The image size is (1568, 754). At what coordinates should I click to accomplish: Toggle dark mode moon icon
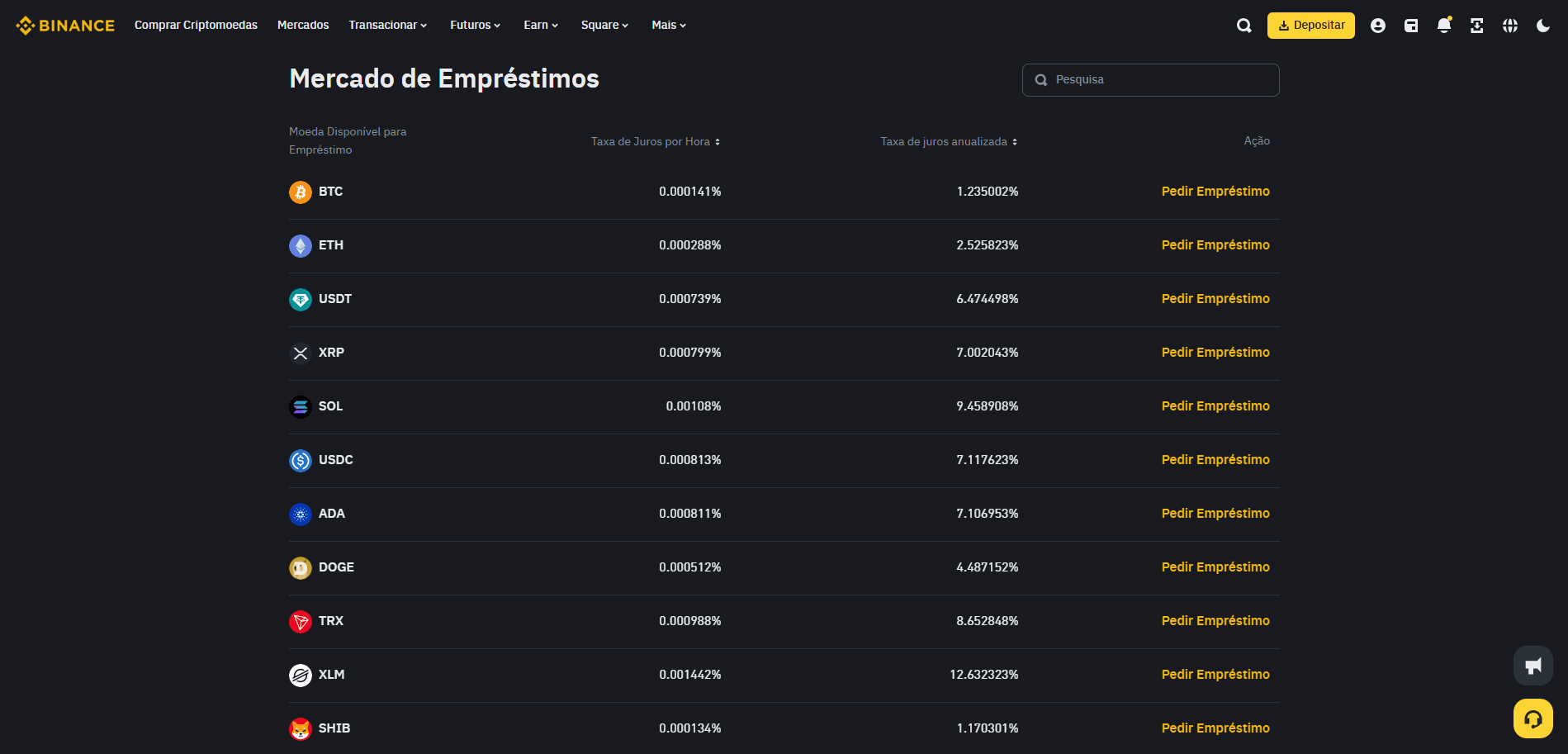(x=1543, y=26)
